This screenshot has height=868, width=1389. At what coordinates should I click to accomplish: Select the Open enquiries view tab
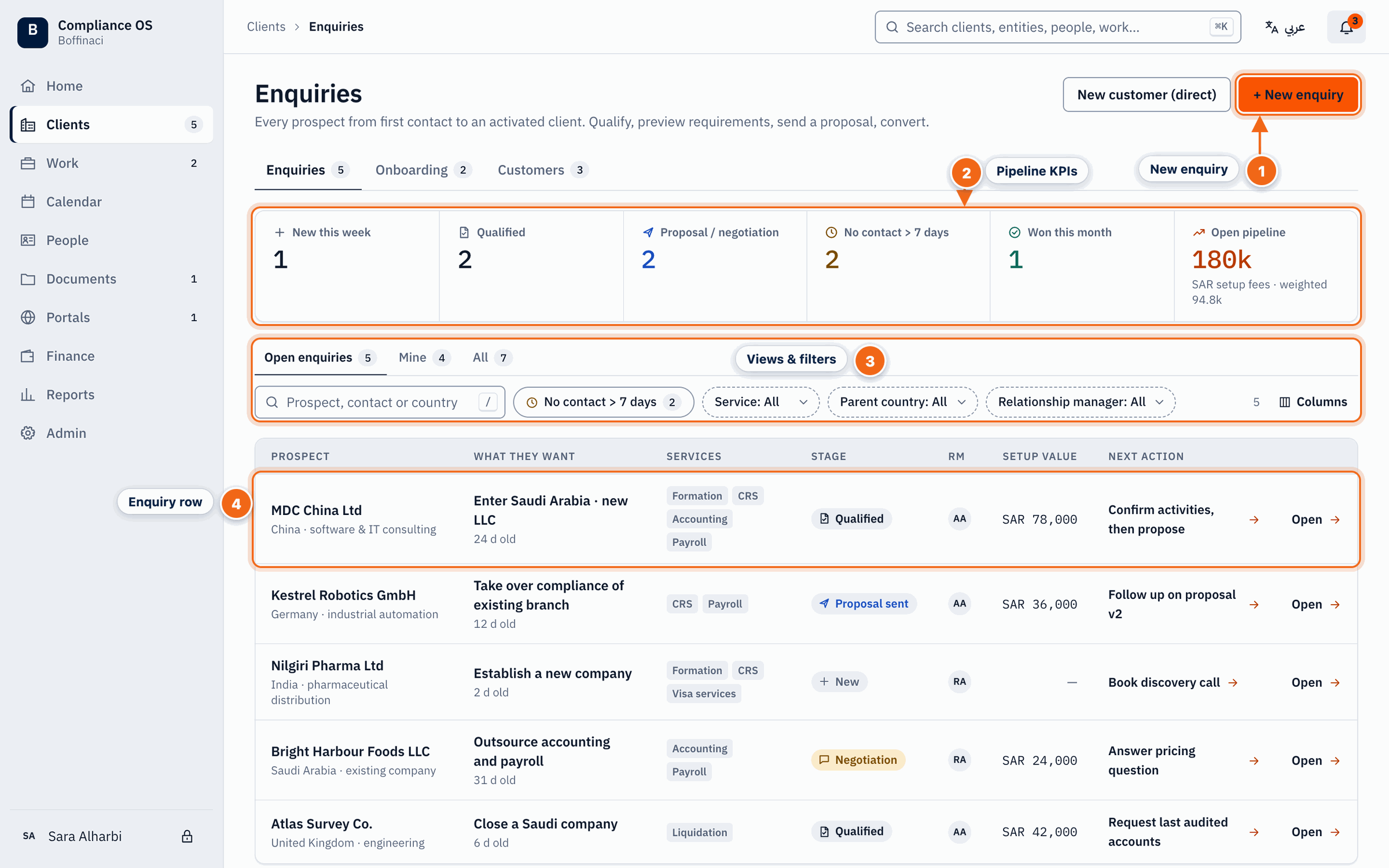pyautogui.click(x=320, y=358)
